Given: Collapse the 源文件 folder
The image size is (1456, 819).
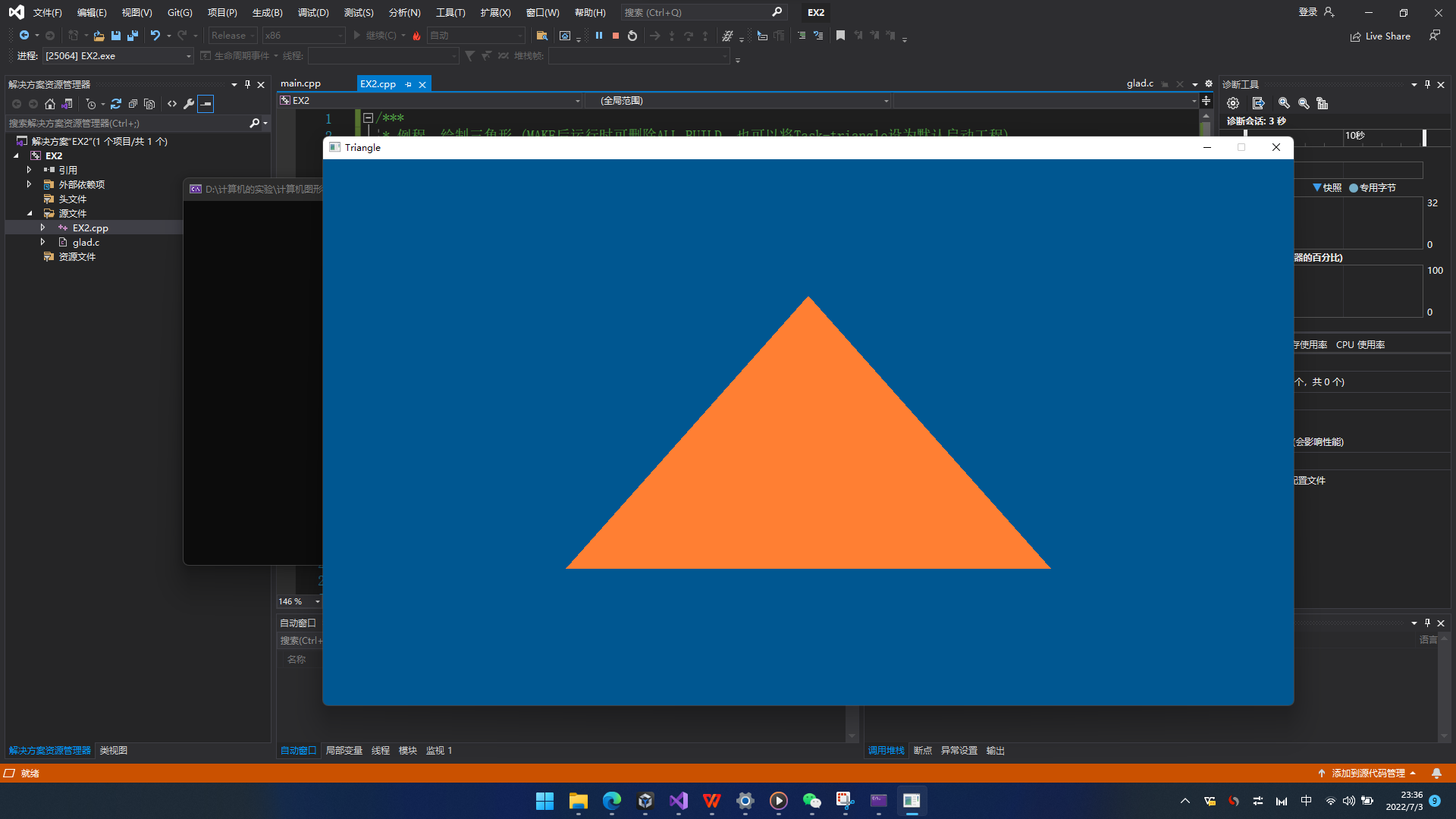Looking at the screenshot, I should pos(30,213).
